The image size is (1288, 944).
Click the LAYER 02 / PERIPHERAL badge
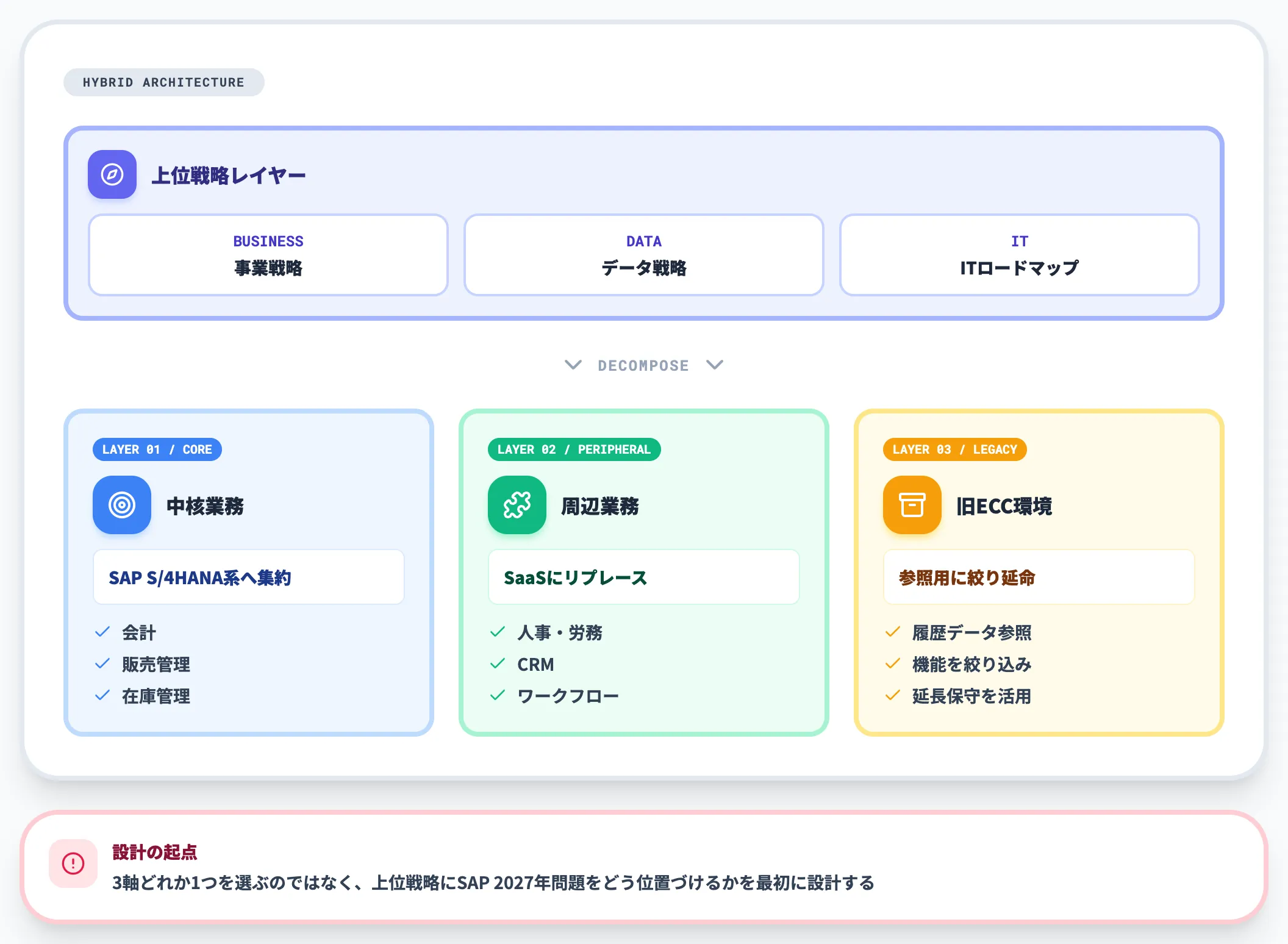574,449
